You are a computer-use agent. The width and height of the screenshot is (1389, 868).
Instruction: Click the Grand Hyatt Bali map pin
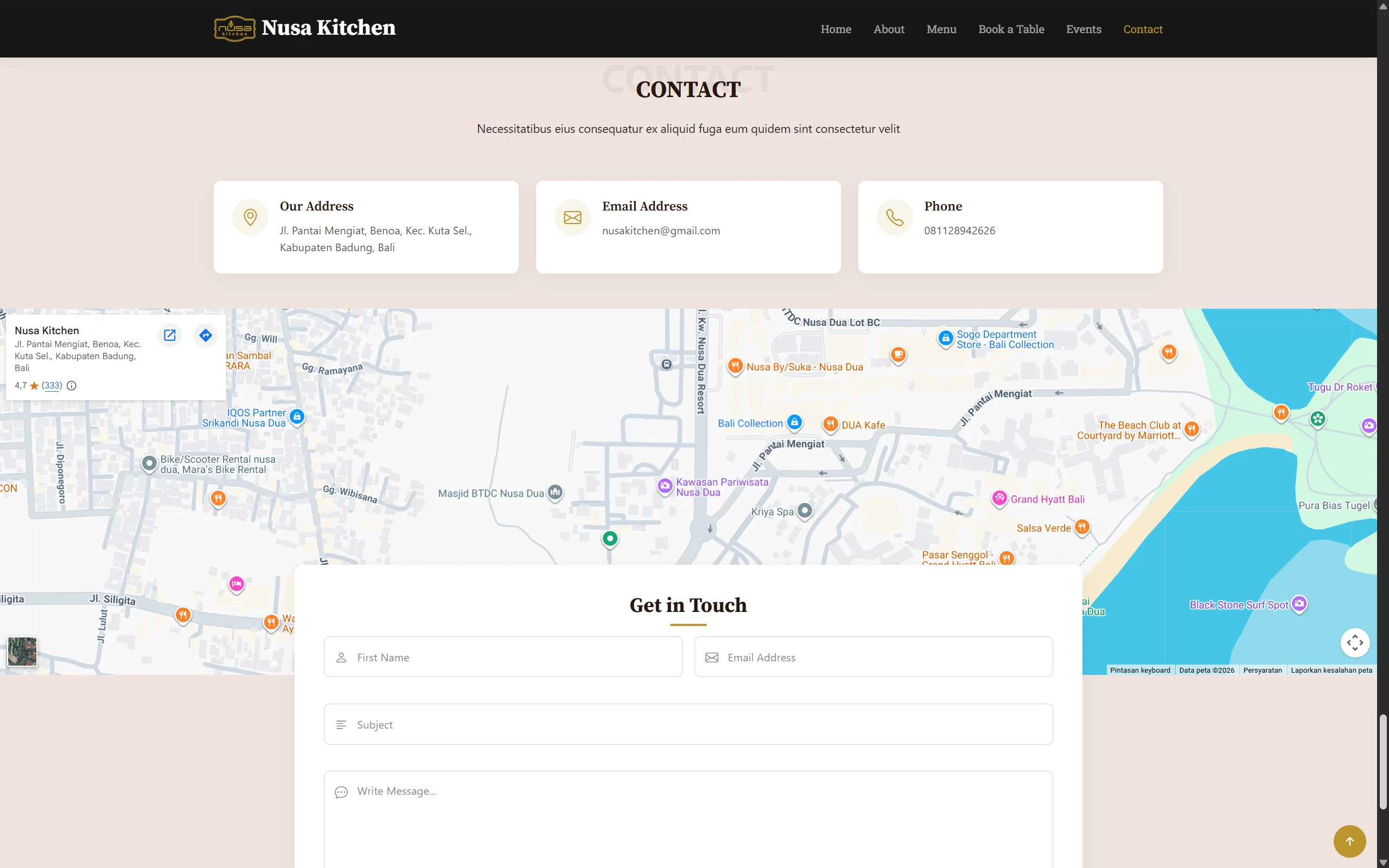(999, 497)
